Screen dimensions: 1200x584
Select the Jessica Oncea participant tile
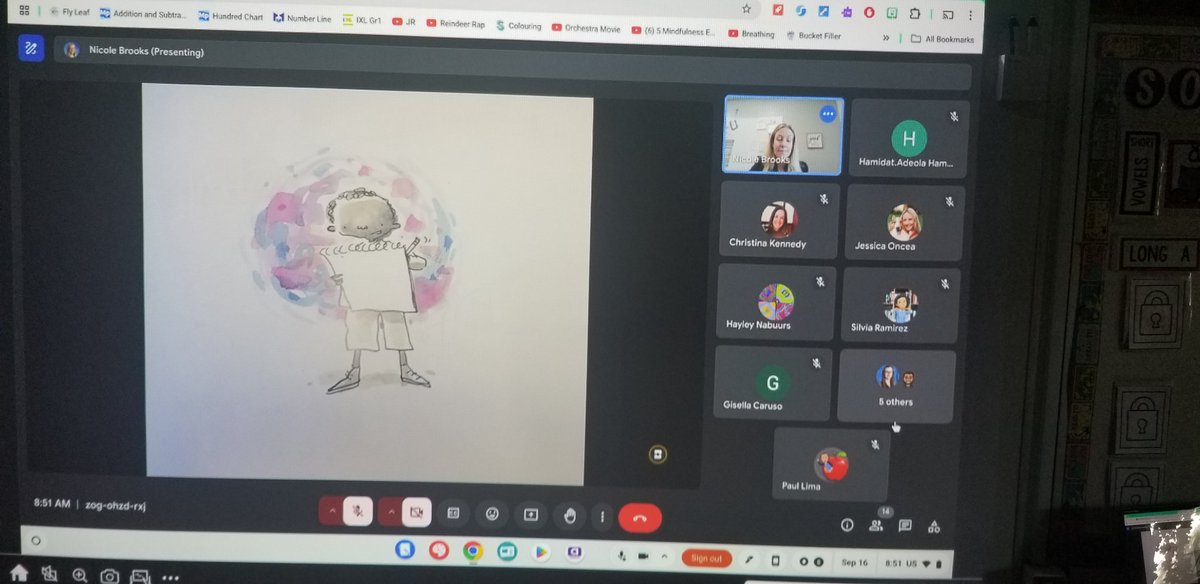(x=903, y=222)
